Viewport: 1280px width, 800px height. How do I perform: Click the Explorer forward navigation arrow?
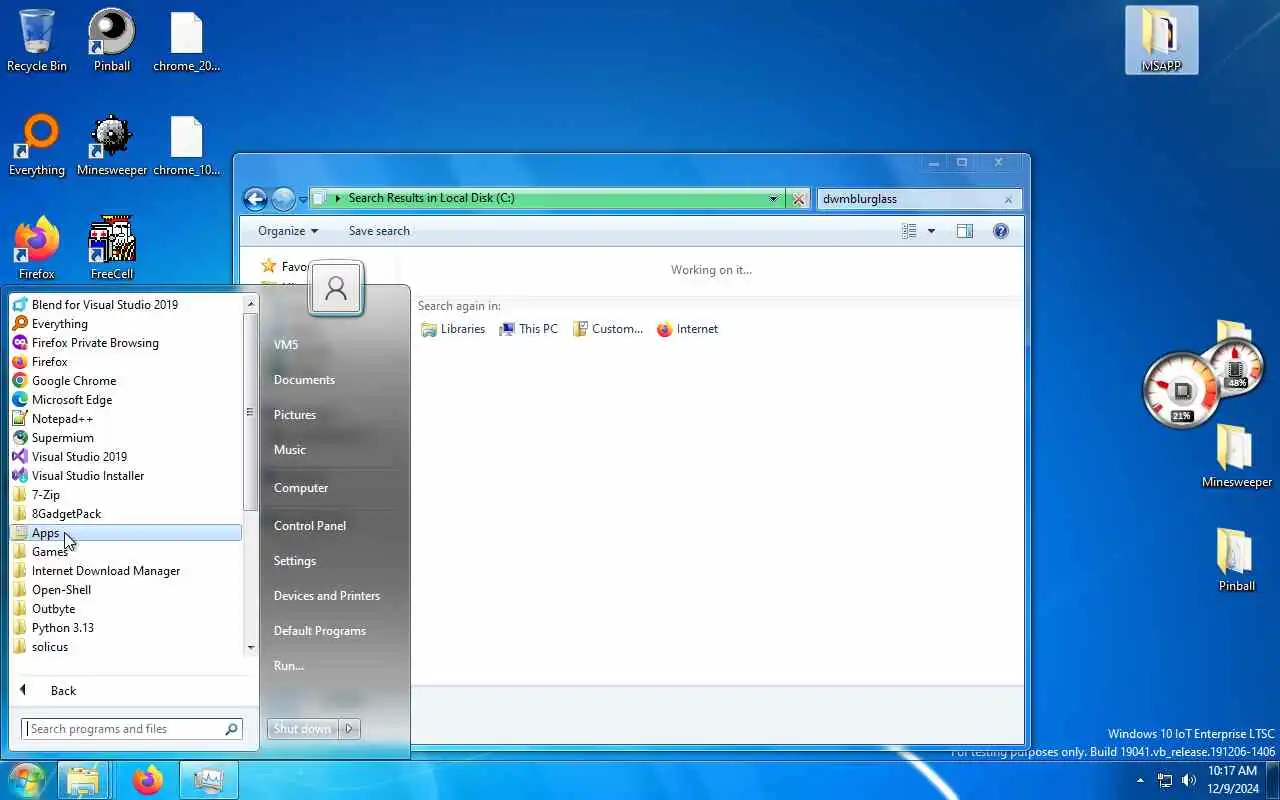pyautogui.click(x=283, y=199)
